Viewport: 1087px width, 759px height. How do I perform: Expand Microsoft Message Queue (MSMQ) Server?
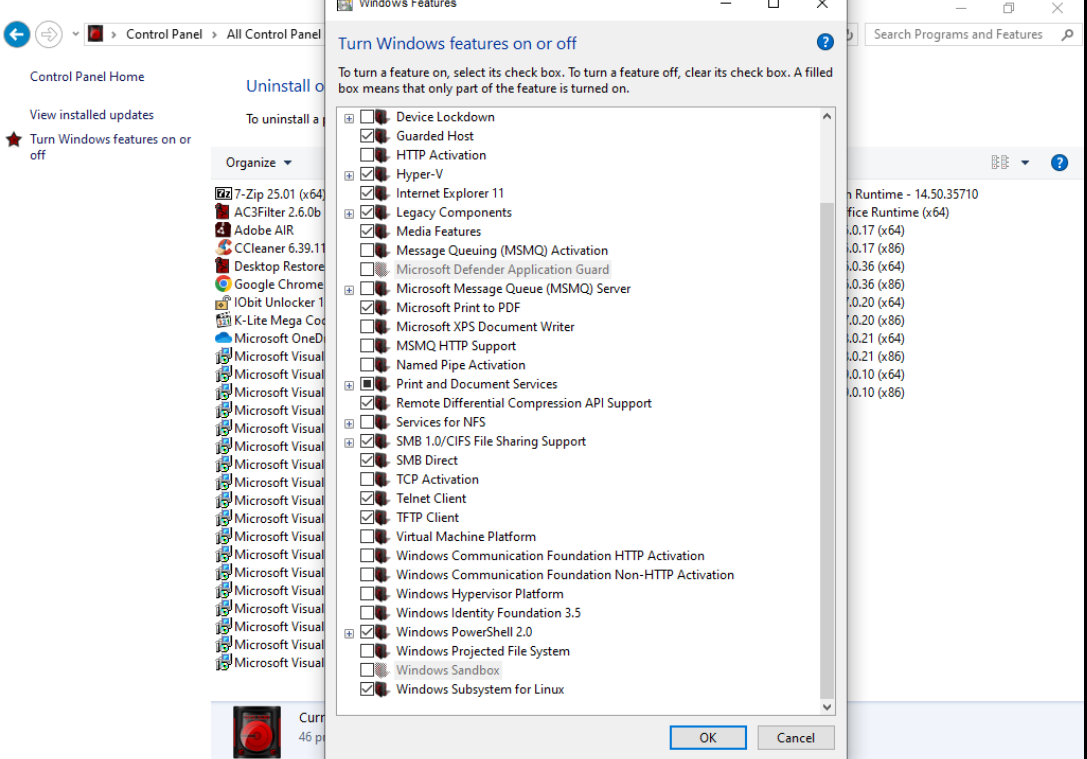coord(349,290)
